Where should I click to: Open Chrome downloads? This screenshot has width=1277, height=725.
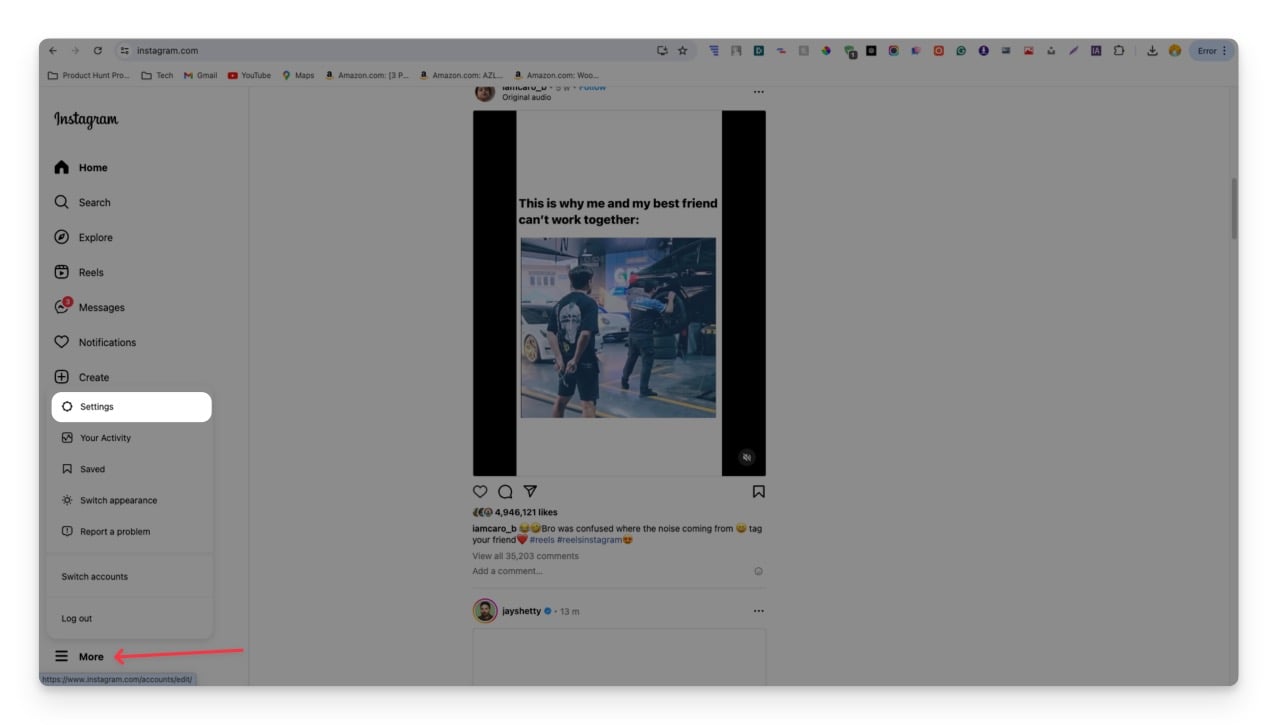[1152, 51]
